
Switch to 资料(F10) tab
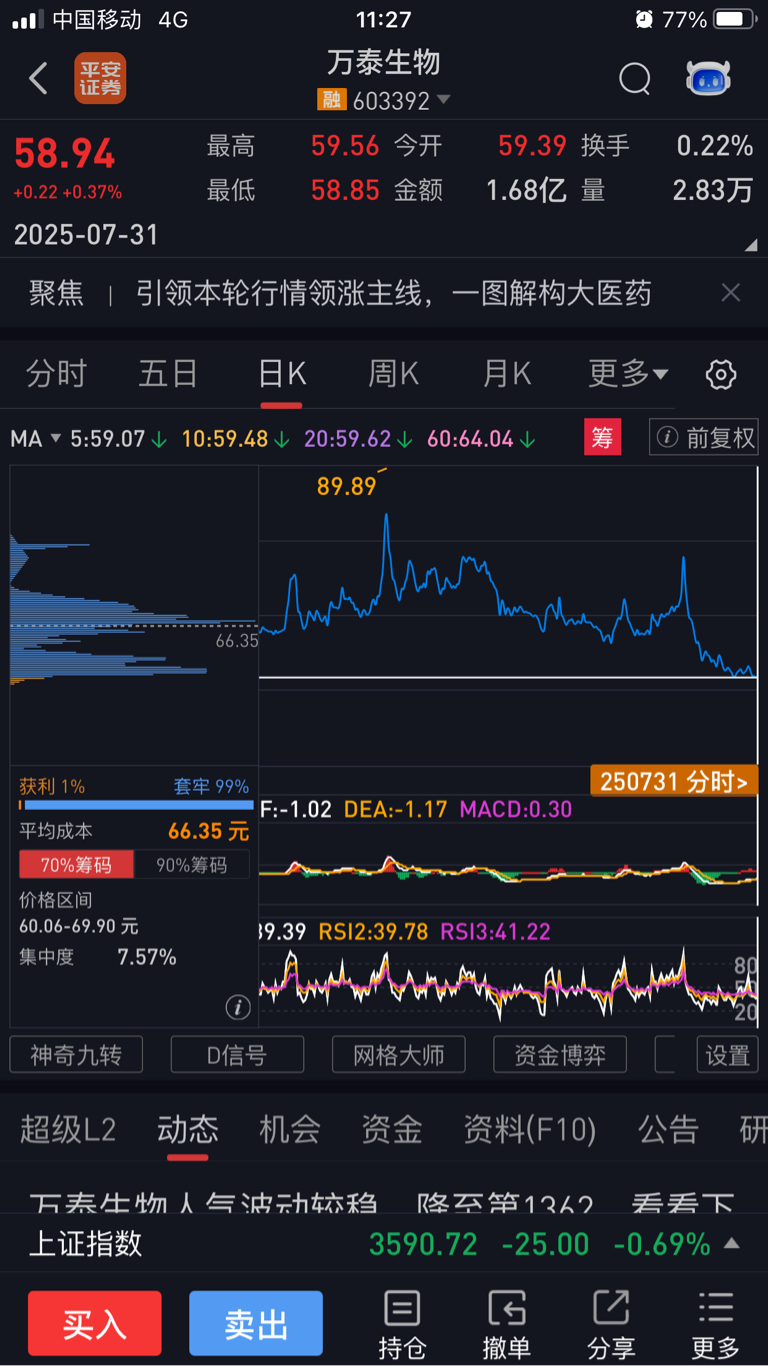pyautogui.click(x=530, y=1130)
